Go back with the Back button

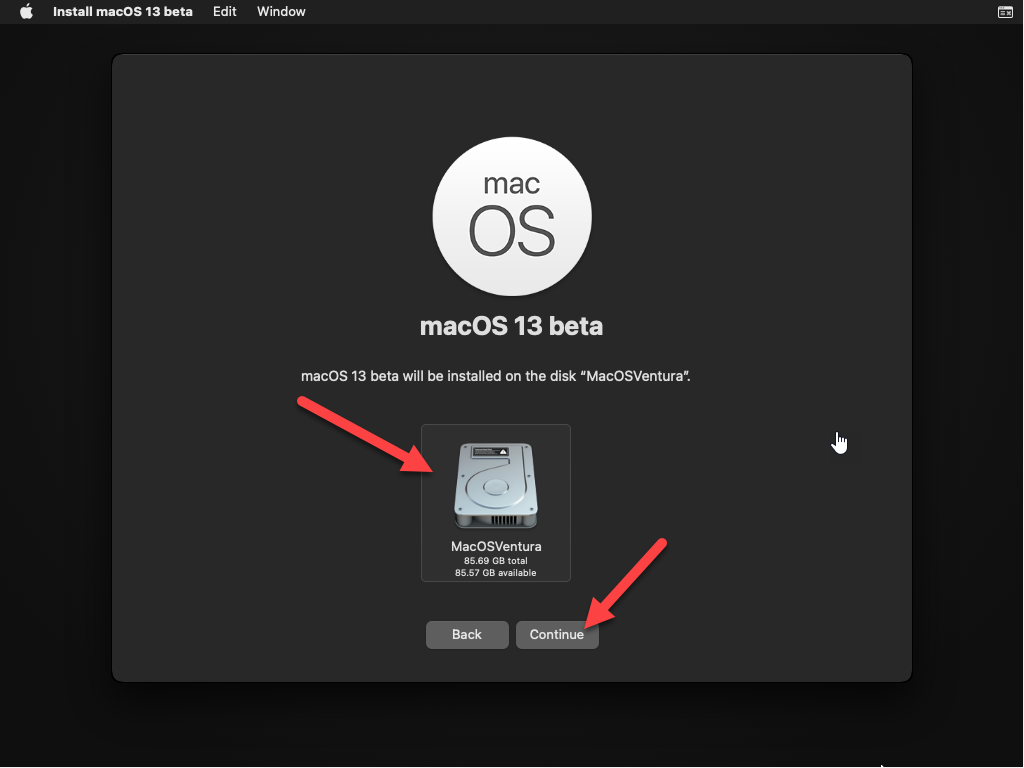pos(467,635)
